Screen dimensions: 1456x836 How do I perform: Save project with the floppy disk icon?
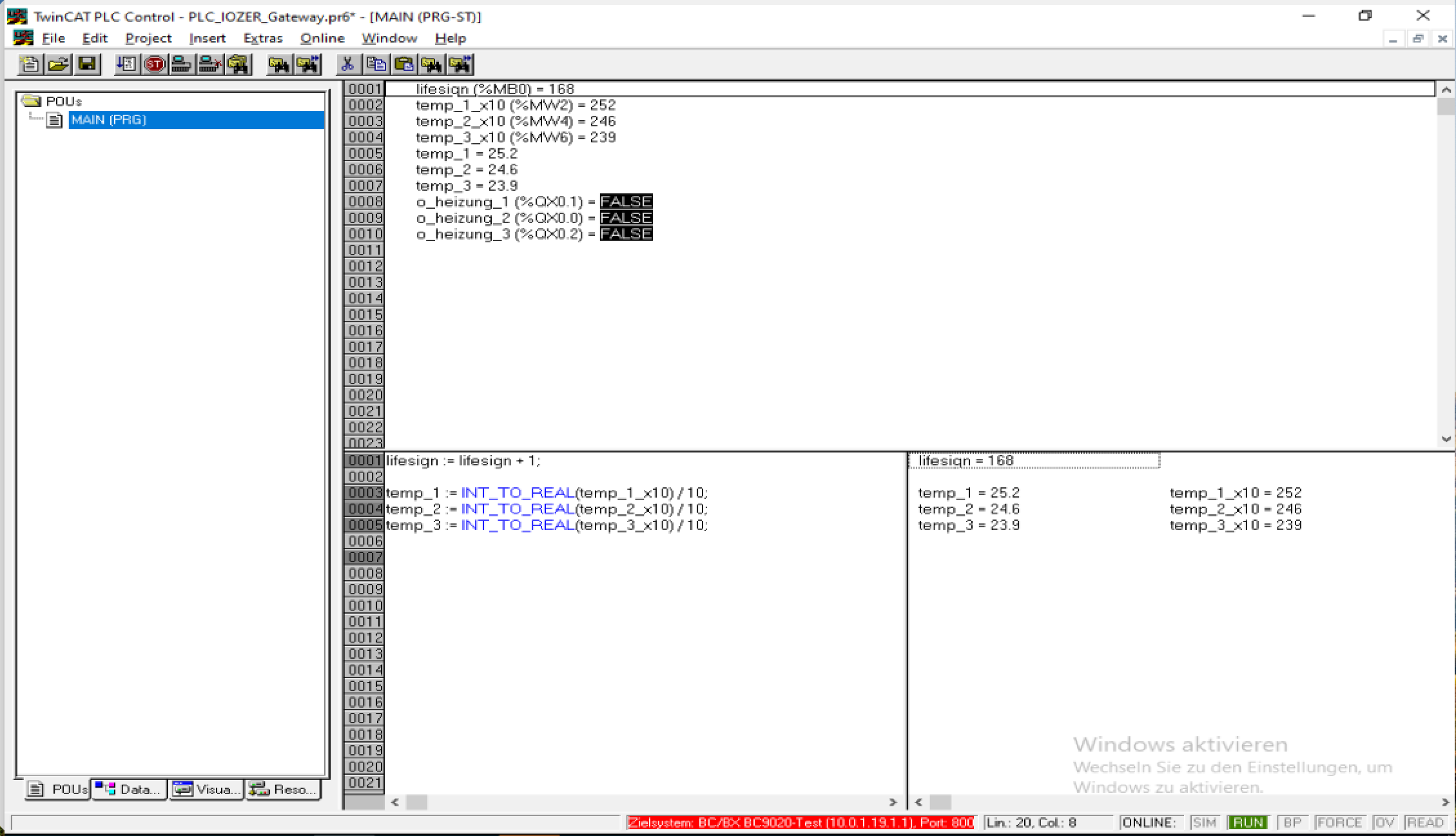click(x=87, y=64)
